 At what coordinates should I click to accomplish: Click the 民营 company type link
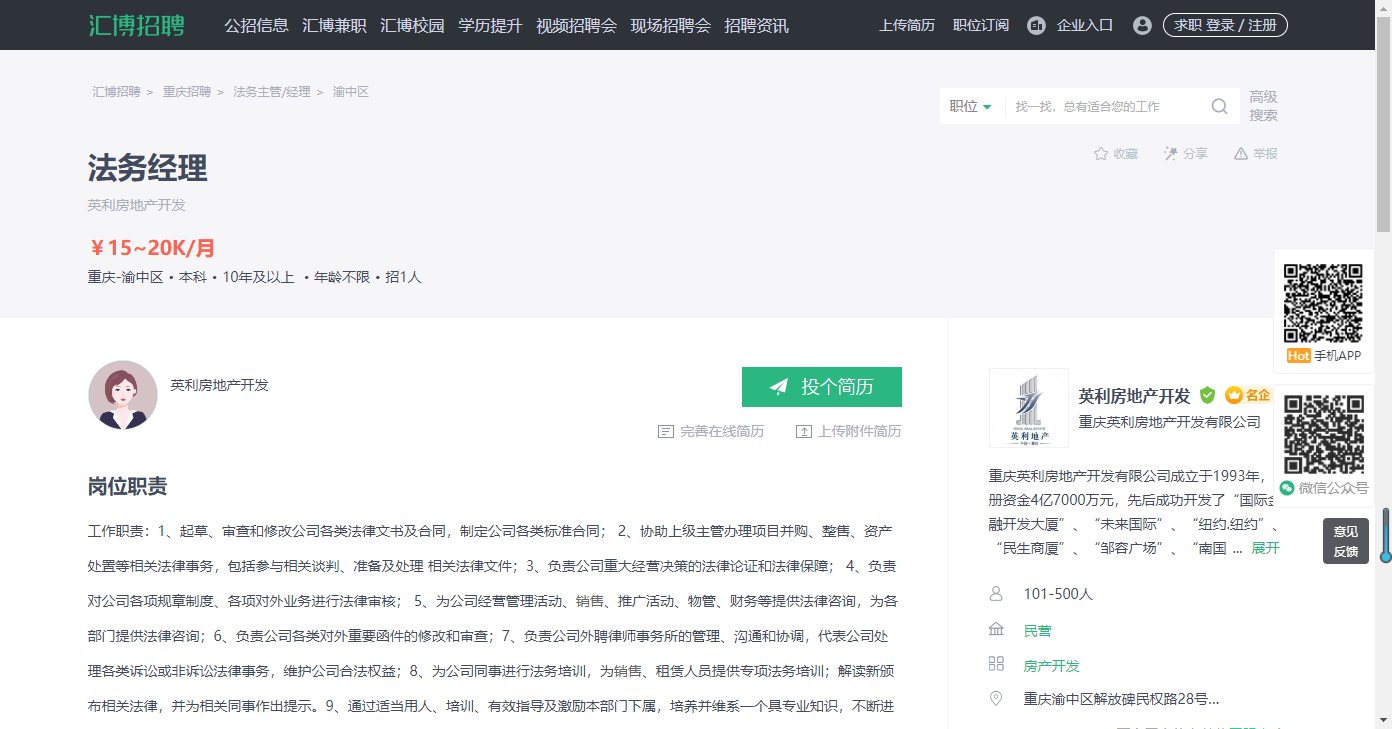coord(1038,631)
